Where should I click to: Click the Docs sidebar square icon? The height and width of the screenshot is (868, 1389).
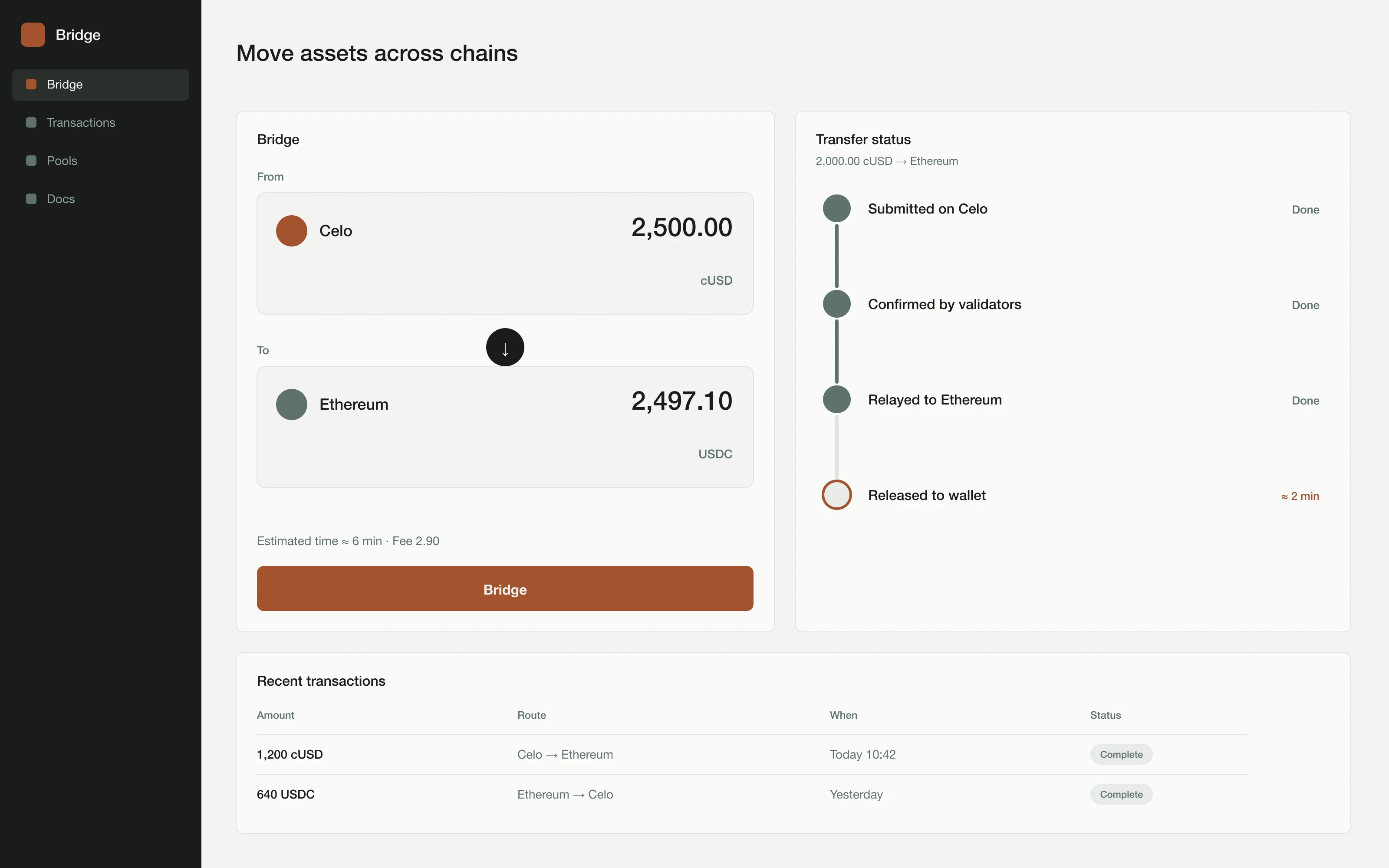[x=32, y=199]
